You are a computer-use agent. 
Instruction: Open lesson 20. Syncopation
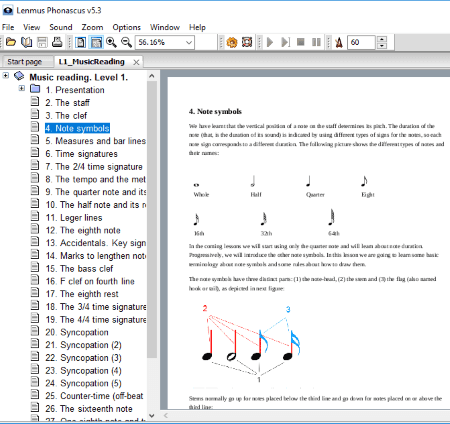(77, 332)
